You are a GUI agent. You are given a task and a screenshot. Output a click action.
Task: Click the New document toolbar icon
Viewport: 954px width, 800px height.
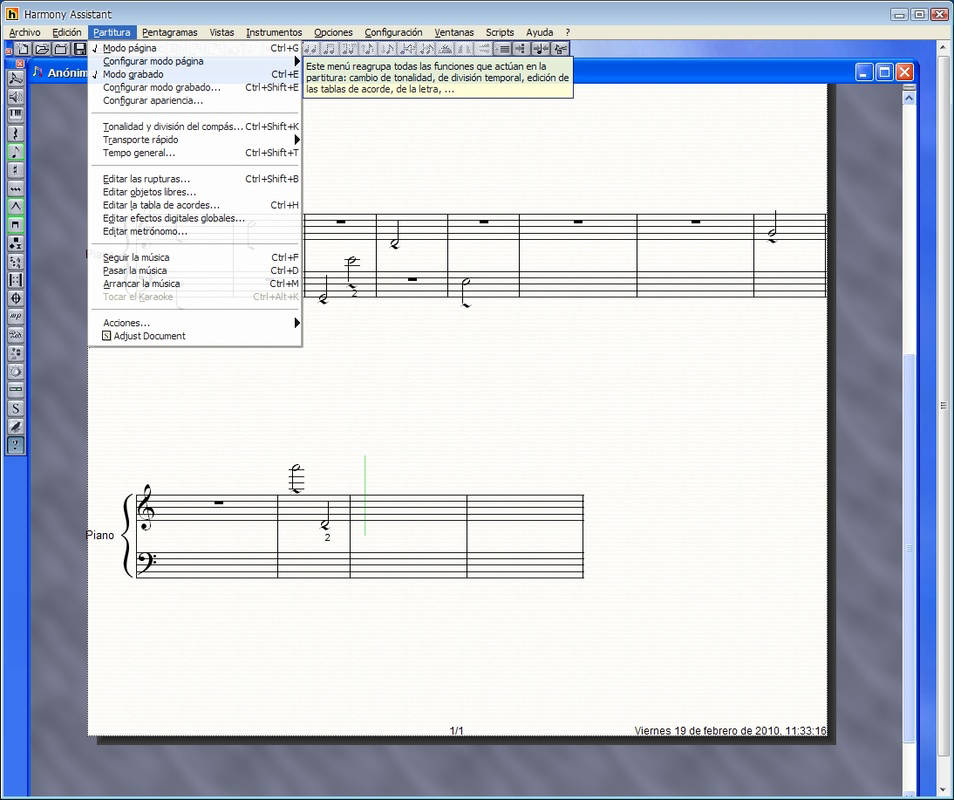click(23, 49)
